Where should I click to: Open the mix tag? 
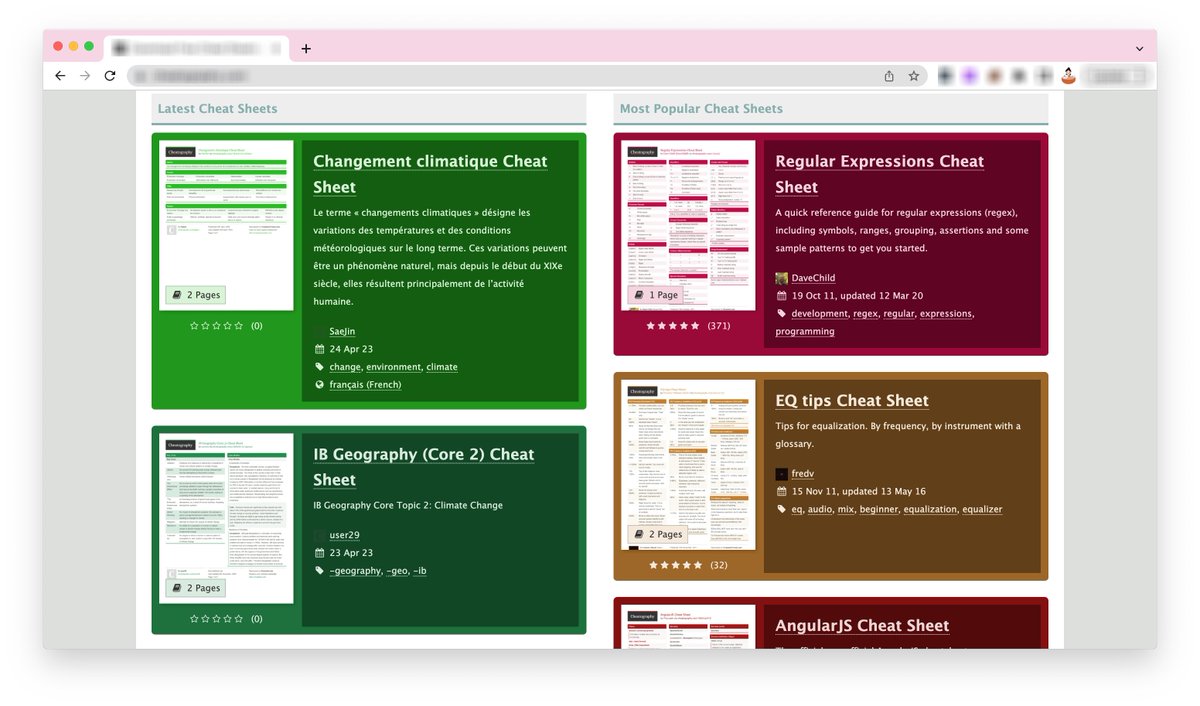846,510
